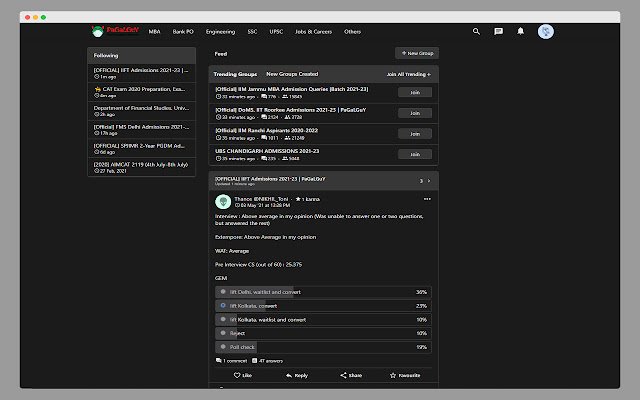Switch to New Groups Created tab

pyautogui.click(x=292, y=74)
